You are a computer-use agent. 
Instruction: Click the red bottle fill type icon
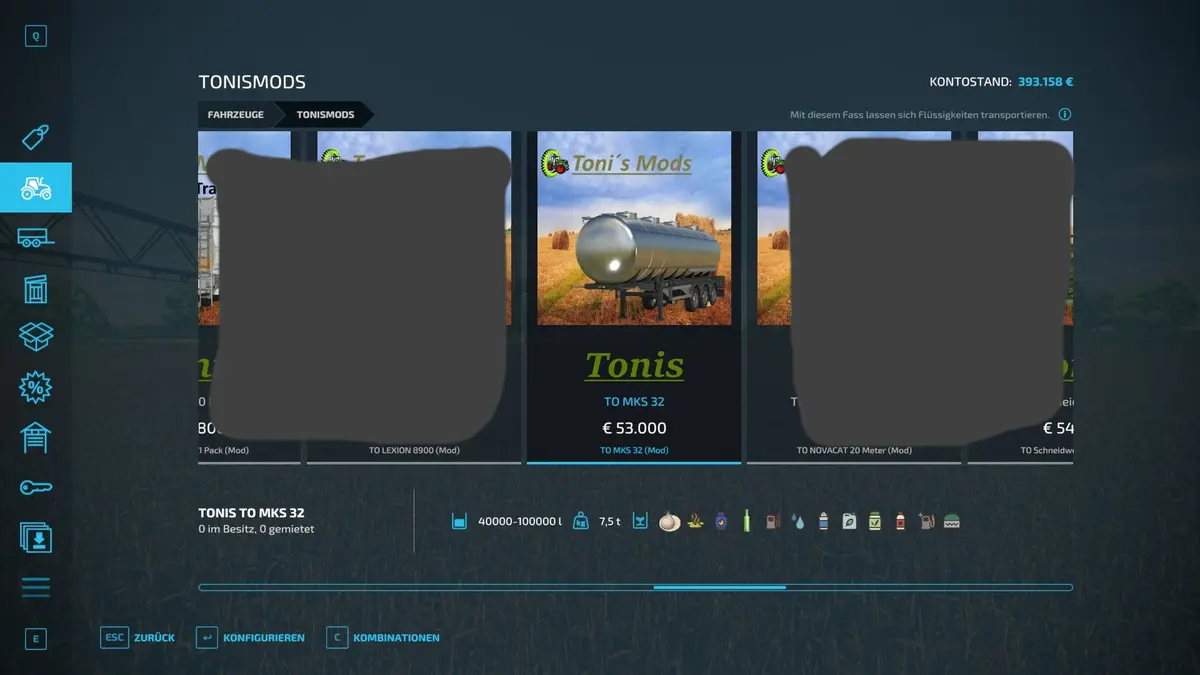(x=900, y=521)
